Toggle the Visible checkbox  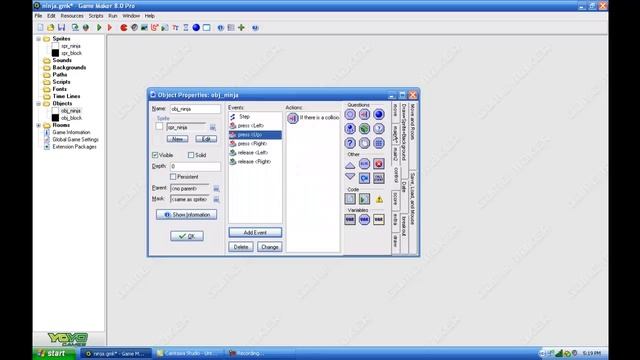pyautogui.click(x=155, y=155)
